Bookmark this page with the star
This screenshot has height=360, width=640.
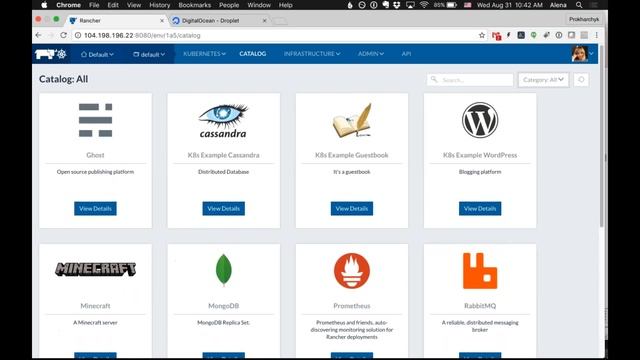[482, 36]
